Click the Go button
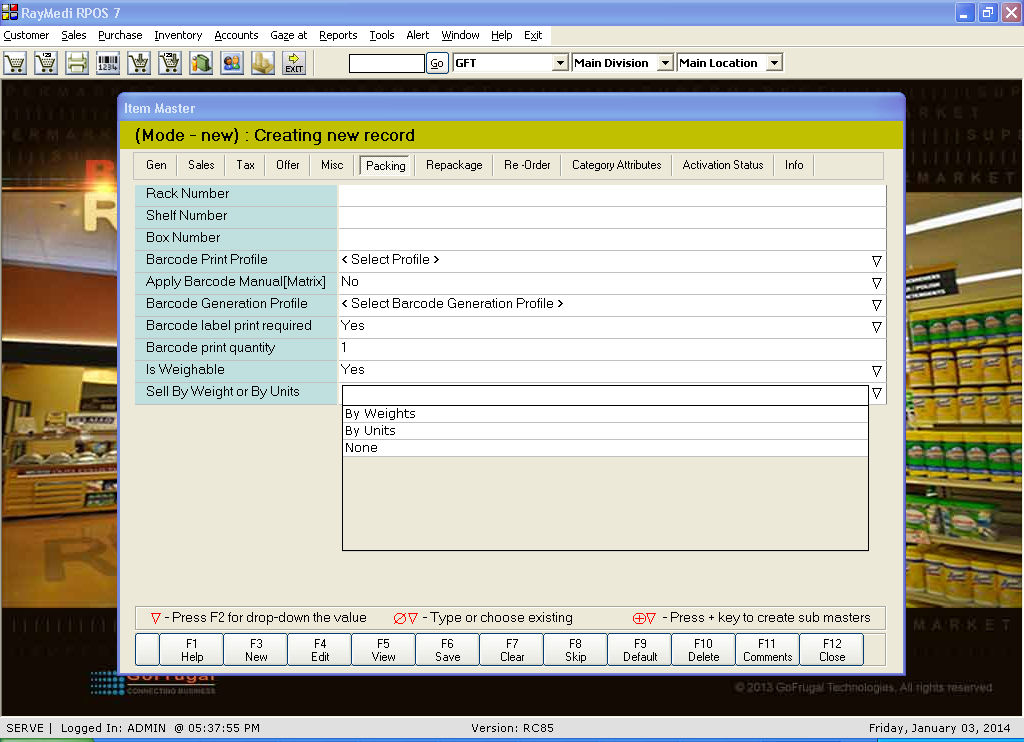 click(x=437, y=63)
